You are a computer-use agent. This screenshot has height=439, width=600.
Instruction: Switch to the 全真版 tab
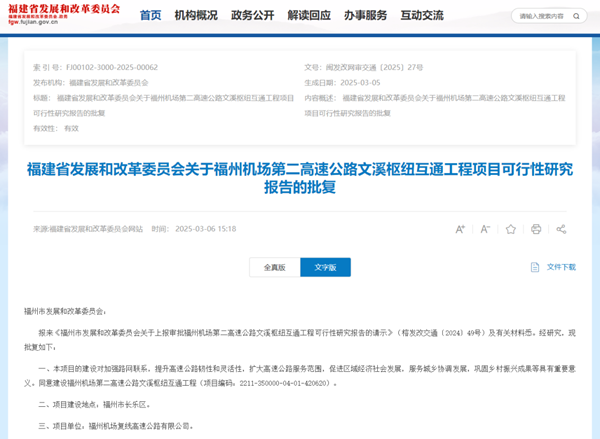pos(274,267)
